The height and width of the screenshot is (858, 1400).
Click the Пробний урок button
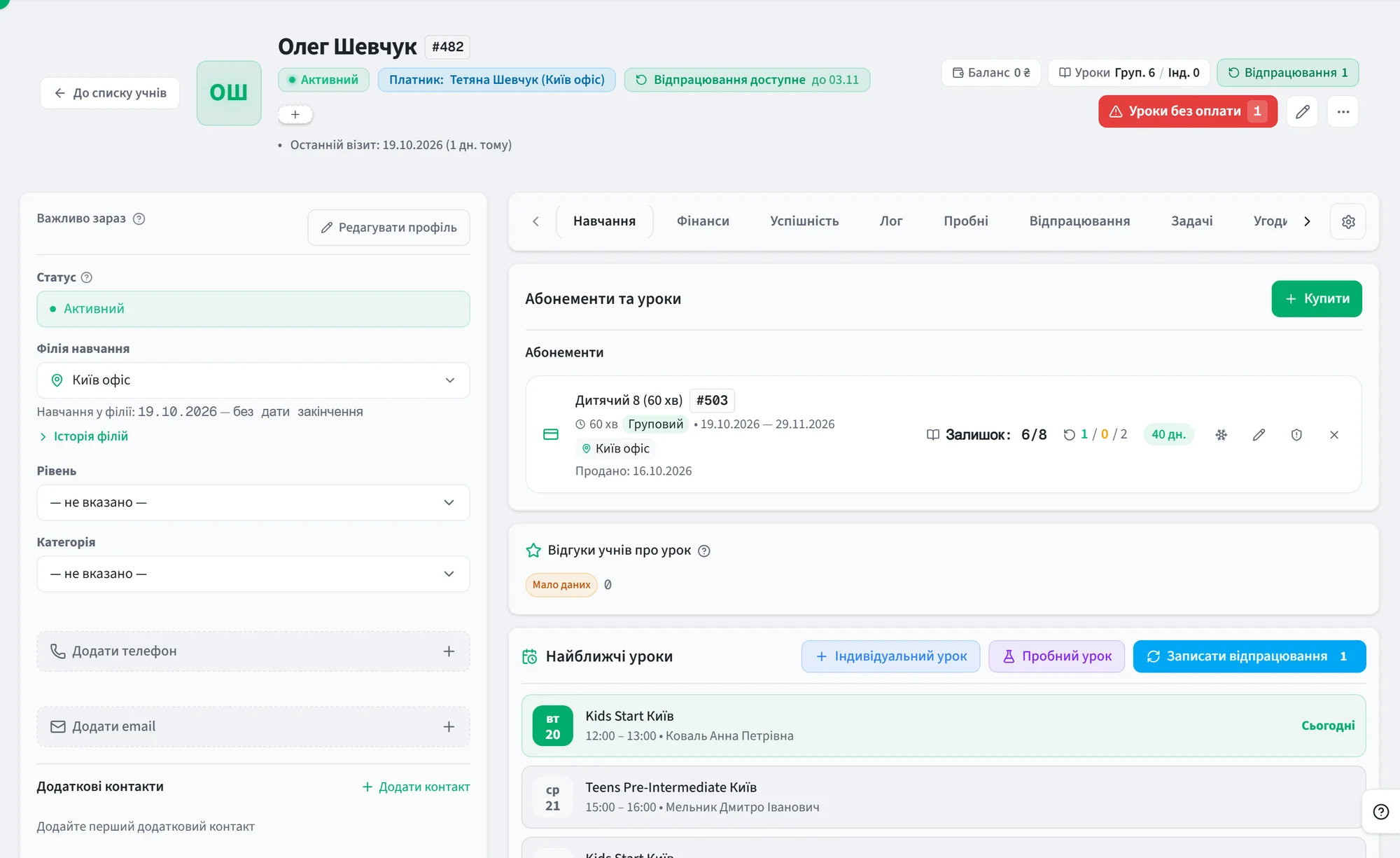coord(1056,656)
